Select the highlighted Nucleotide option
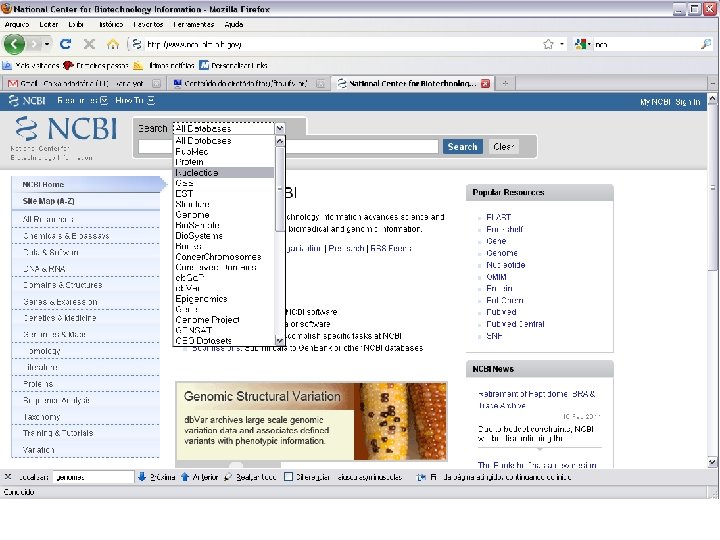720x540 pixels. [x=224, y=173]
